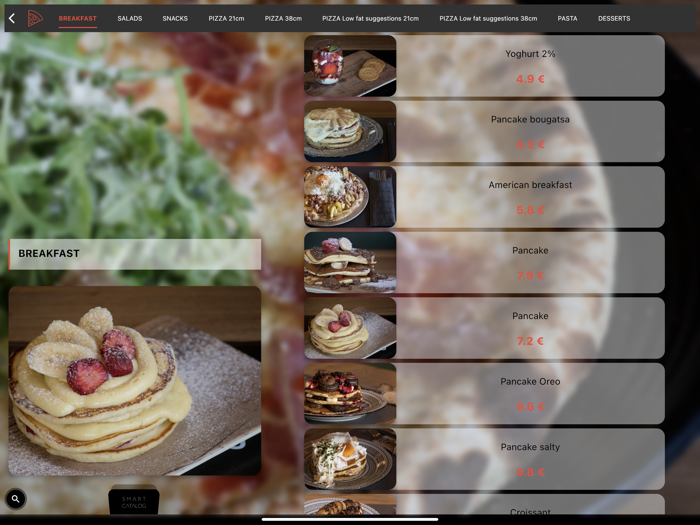Open the Yoghurt 2% thumbnail photo
Image resolution: width=700 pixels, height=525 pixels.
(x=350, y=66)
